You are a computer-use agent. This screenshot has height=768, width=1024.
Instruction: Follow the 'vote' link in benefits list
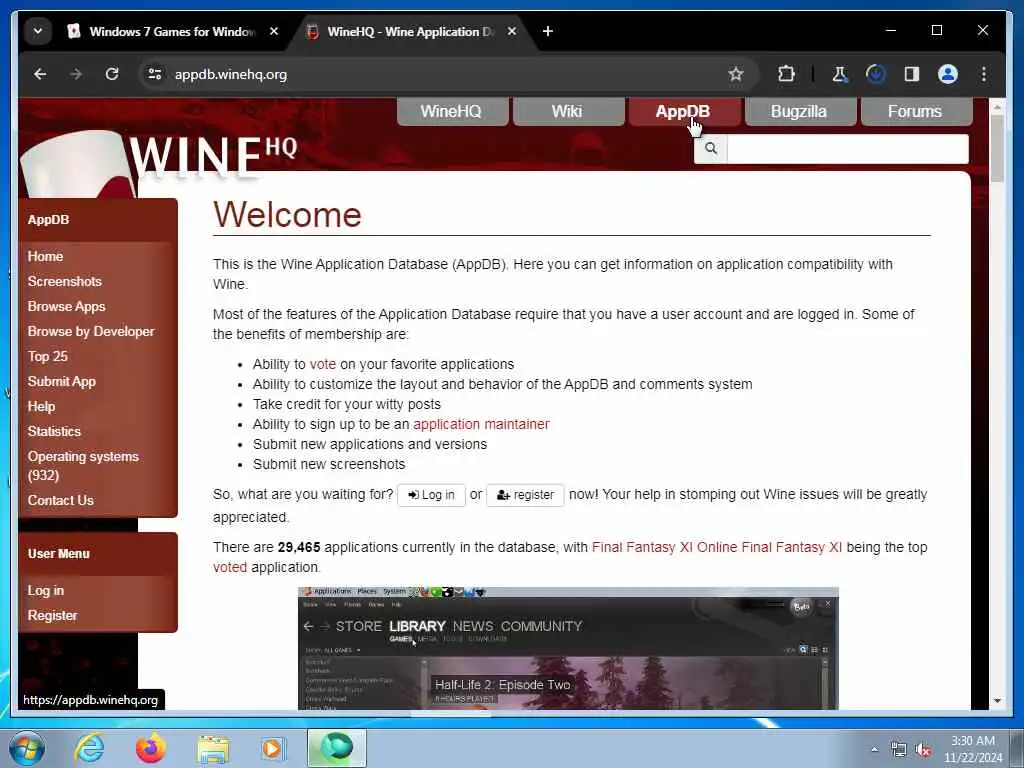click(323, 364)
